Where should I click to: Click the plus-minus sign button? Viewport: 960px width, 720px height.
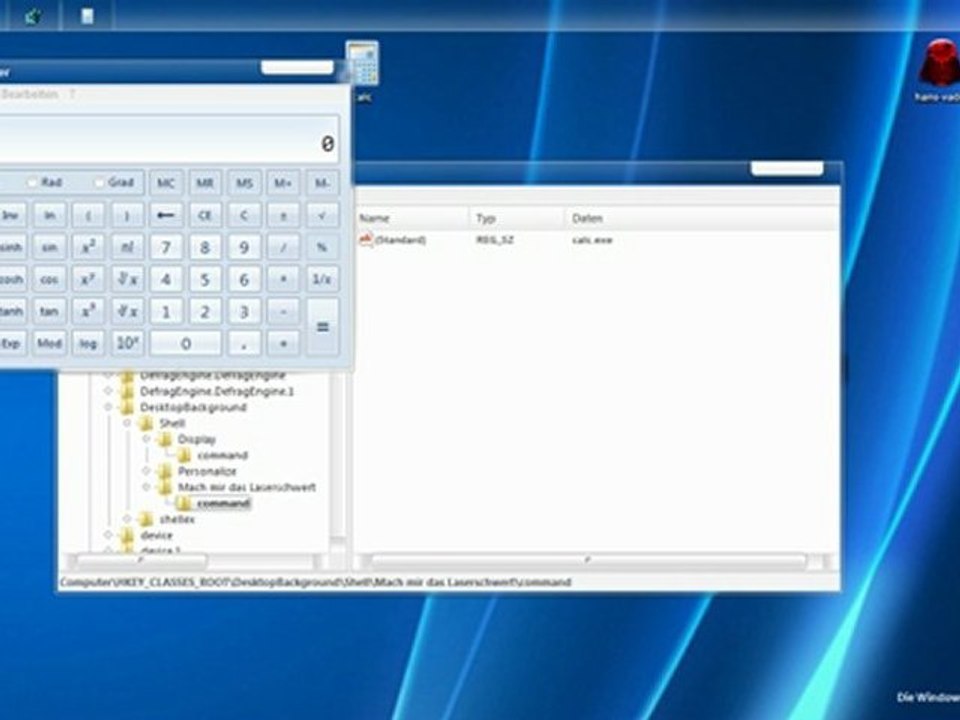coord(283,215)
